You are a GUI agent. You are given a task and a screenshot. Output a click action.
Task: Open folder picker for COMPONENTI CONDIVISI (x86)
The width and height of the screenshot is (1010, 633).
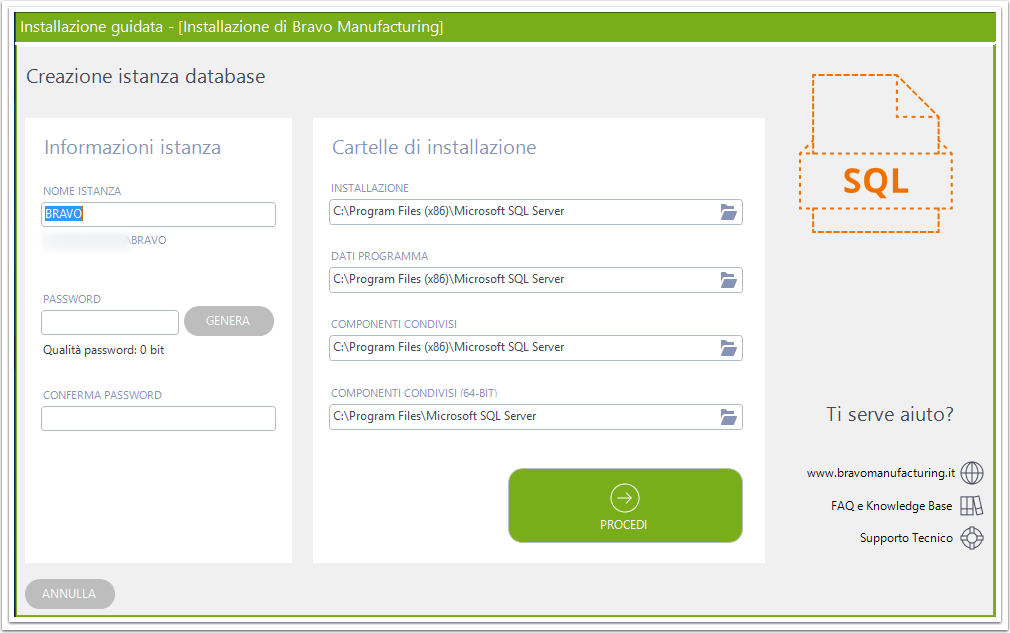[729, 348]
